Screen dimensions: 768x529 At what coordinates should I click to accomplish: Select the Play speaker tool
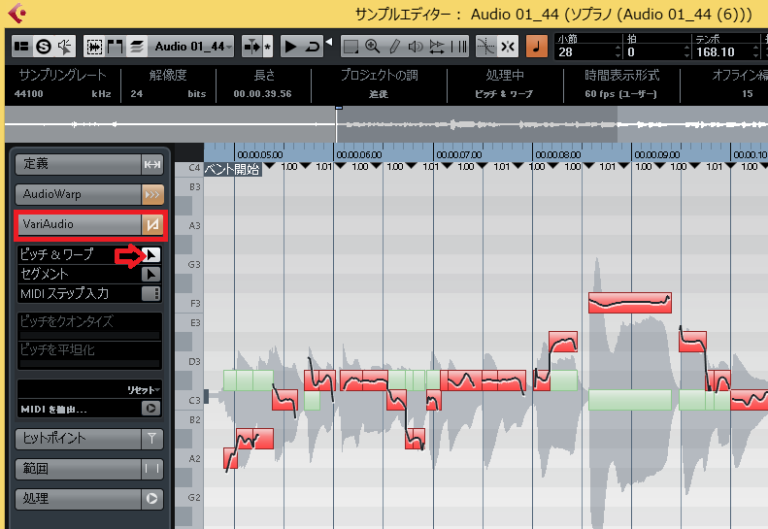point(415,47)
